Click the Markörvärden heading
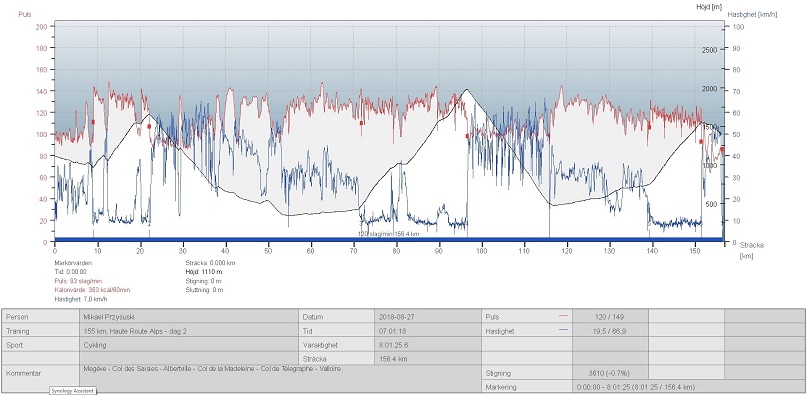 pyautogui.click(x=74, y=263)
